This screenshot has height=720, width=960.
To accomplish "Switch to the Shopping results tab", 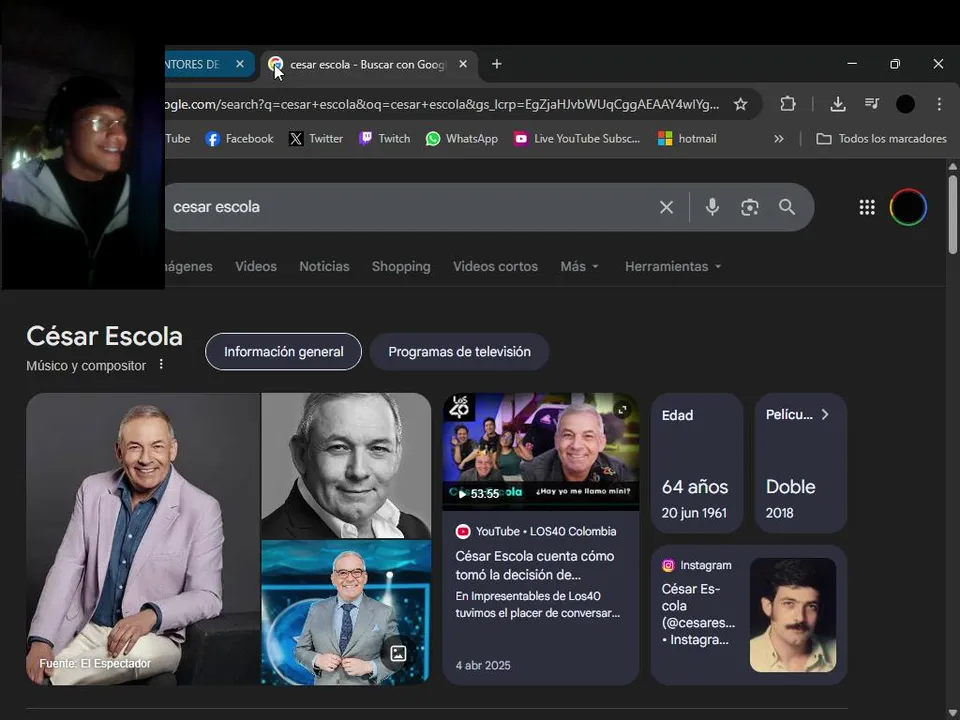I will coord(401,266).
